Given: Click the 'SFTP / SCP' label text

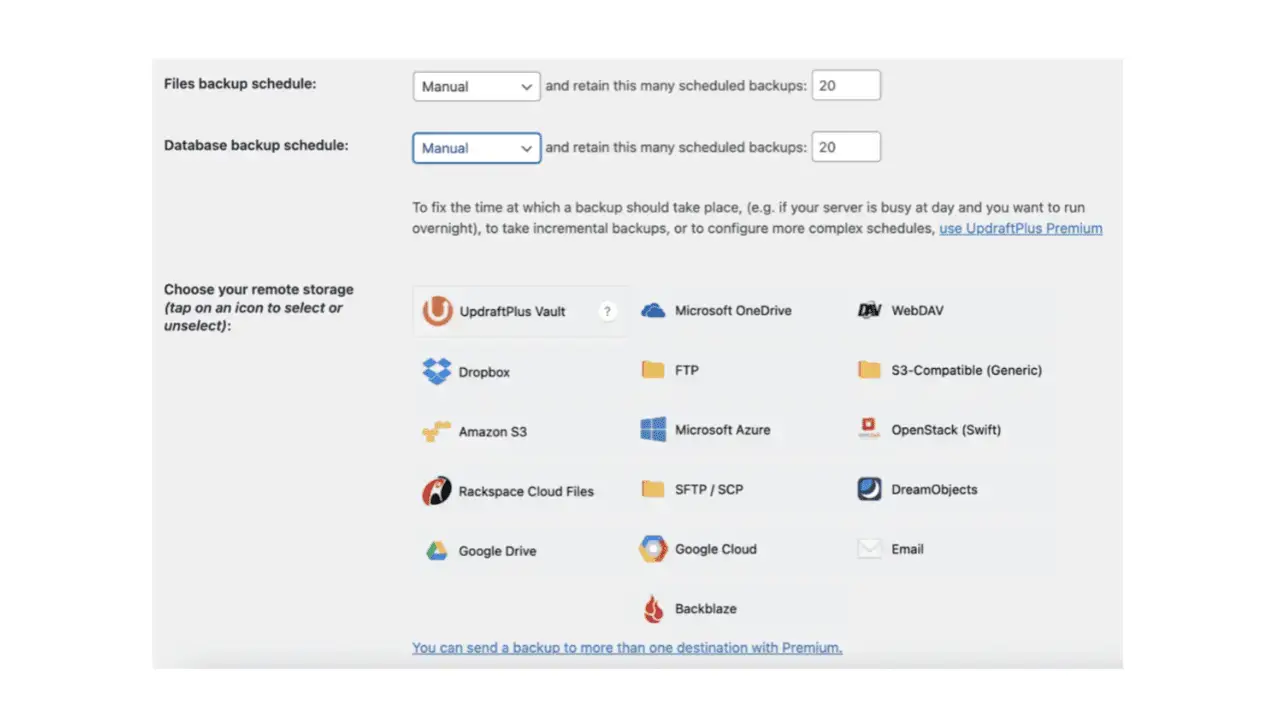Looking at the screenshot, I should click(709, 489).
